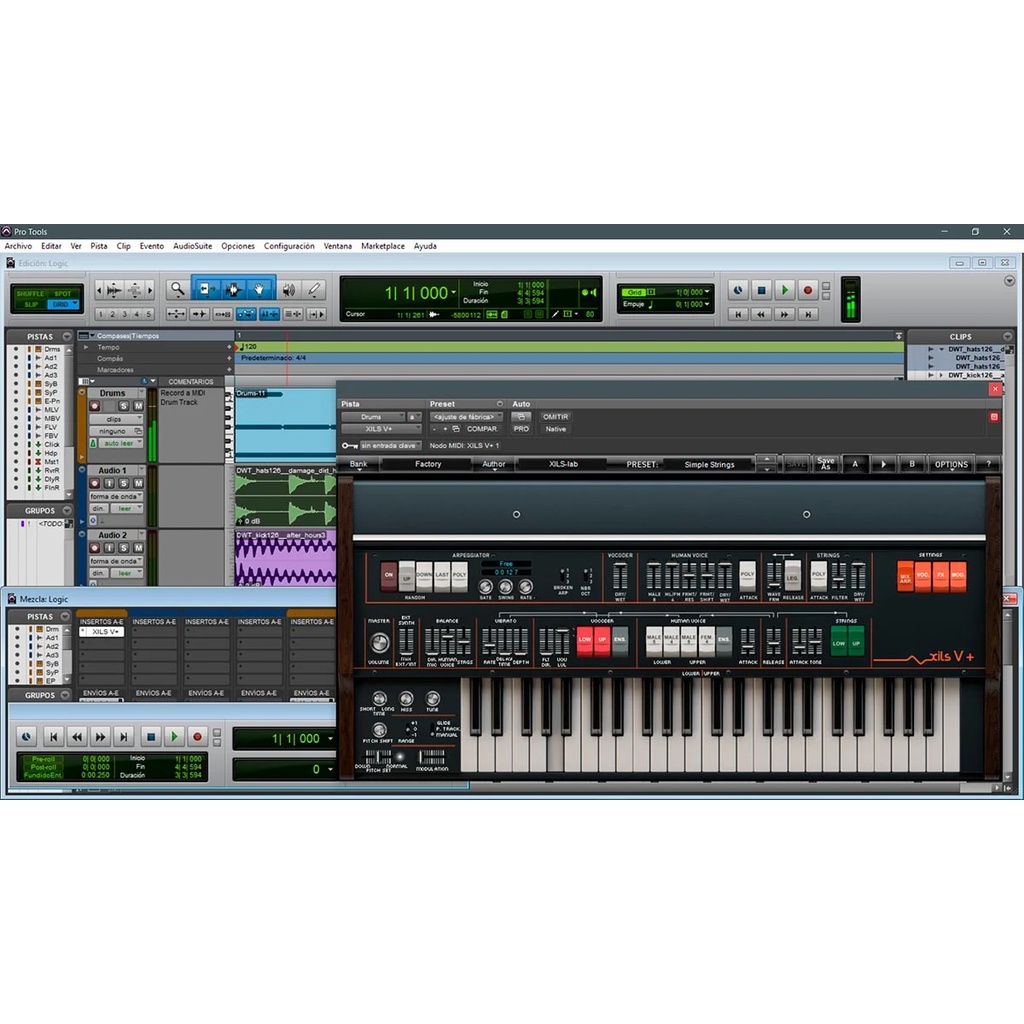The width and height of the screenshot is (1024, 1024).
Task: Open GRID mode dropdown arrow
Action: tap(75, 304)
